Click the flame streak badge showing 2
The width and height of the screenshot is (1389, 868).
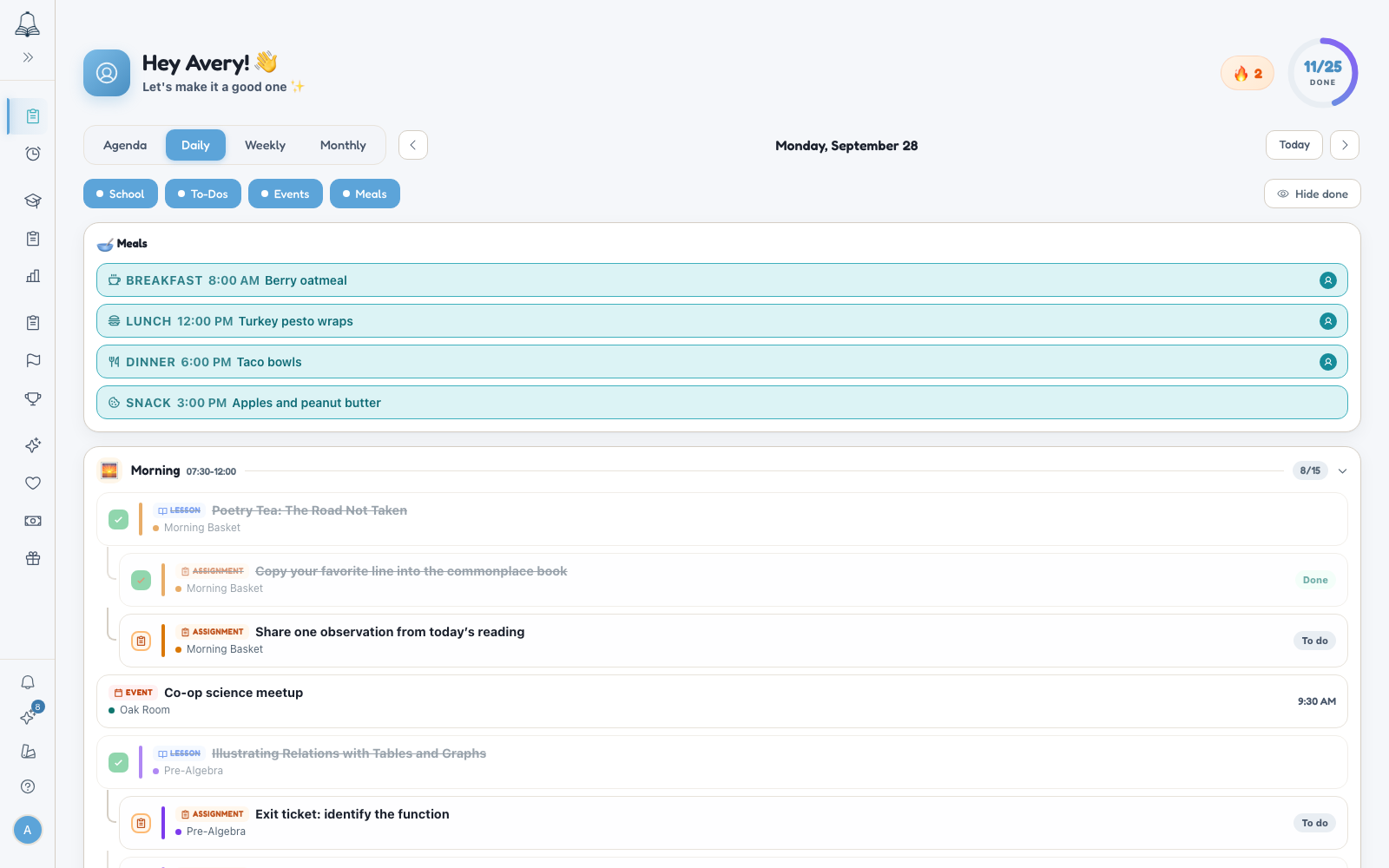tap(1247, 73)
